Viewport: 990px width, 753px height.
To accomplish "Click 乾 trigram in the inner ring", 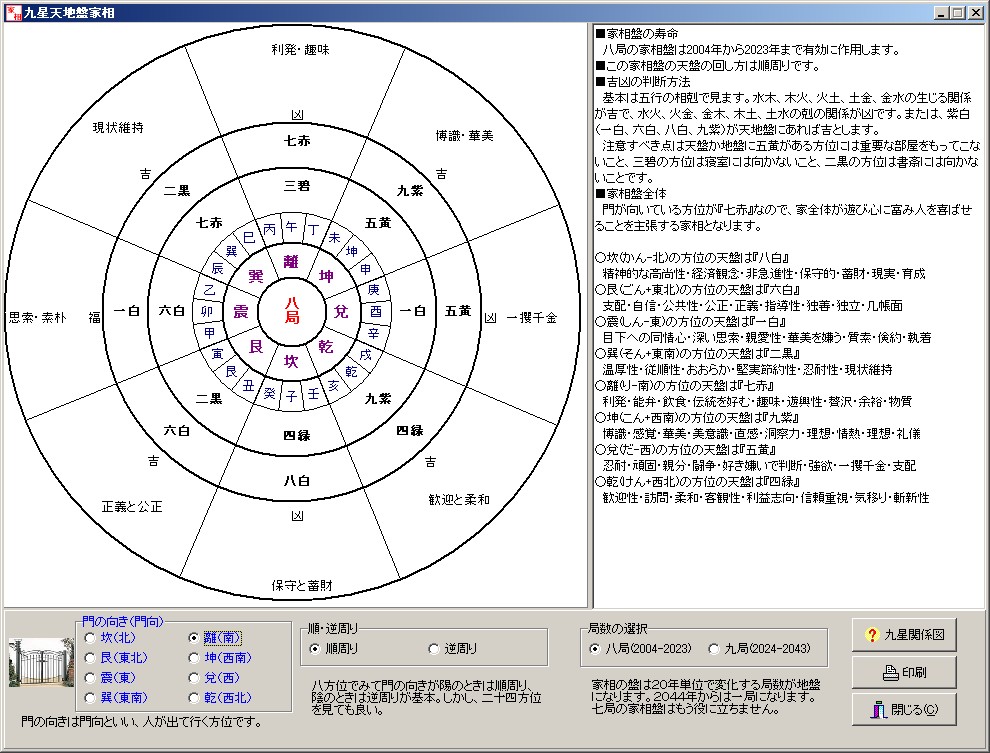I will [x=326, y=347].
